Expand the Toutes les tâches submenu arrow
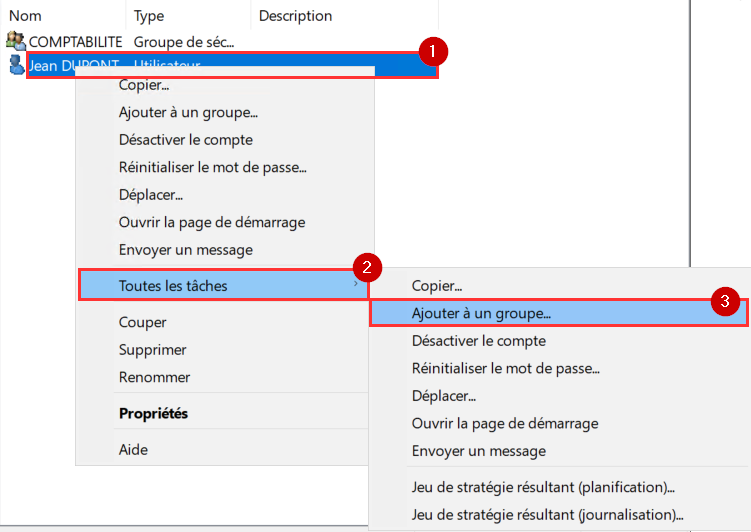 356,286
